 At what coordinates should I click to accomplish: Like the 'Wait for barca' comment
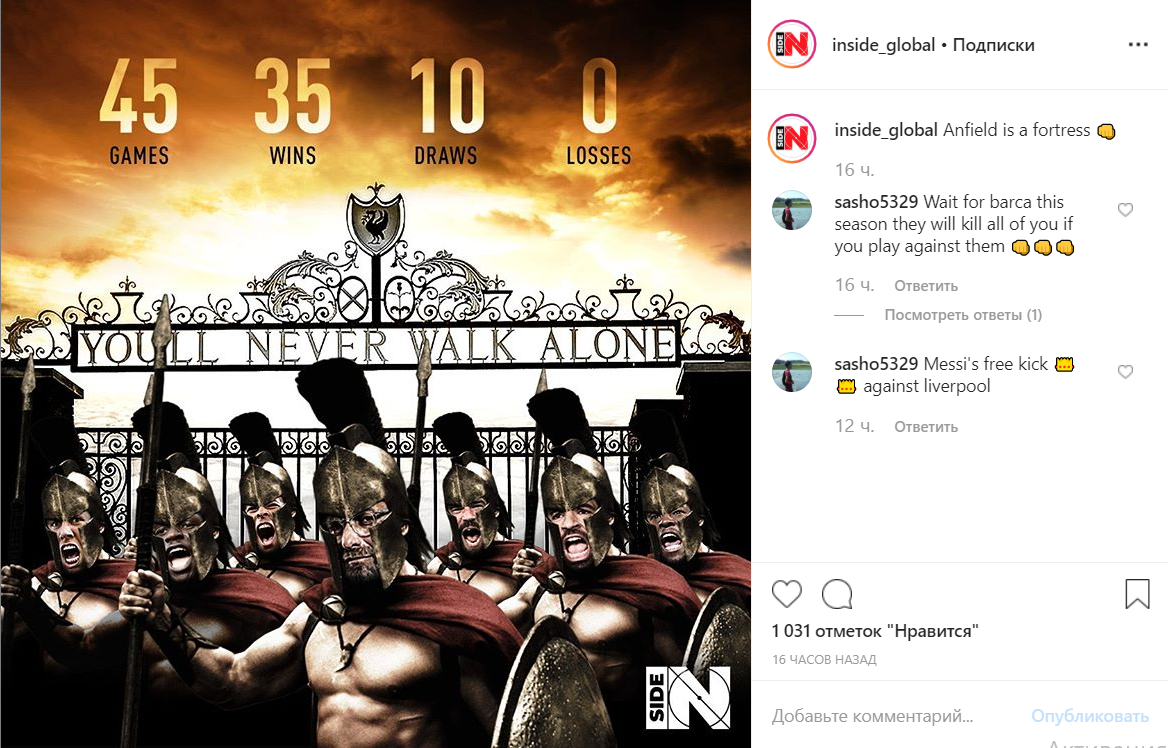click(1126, 210)
